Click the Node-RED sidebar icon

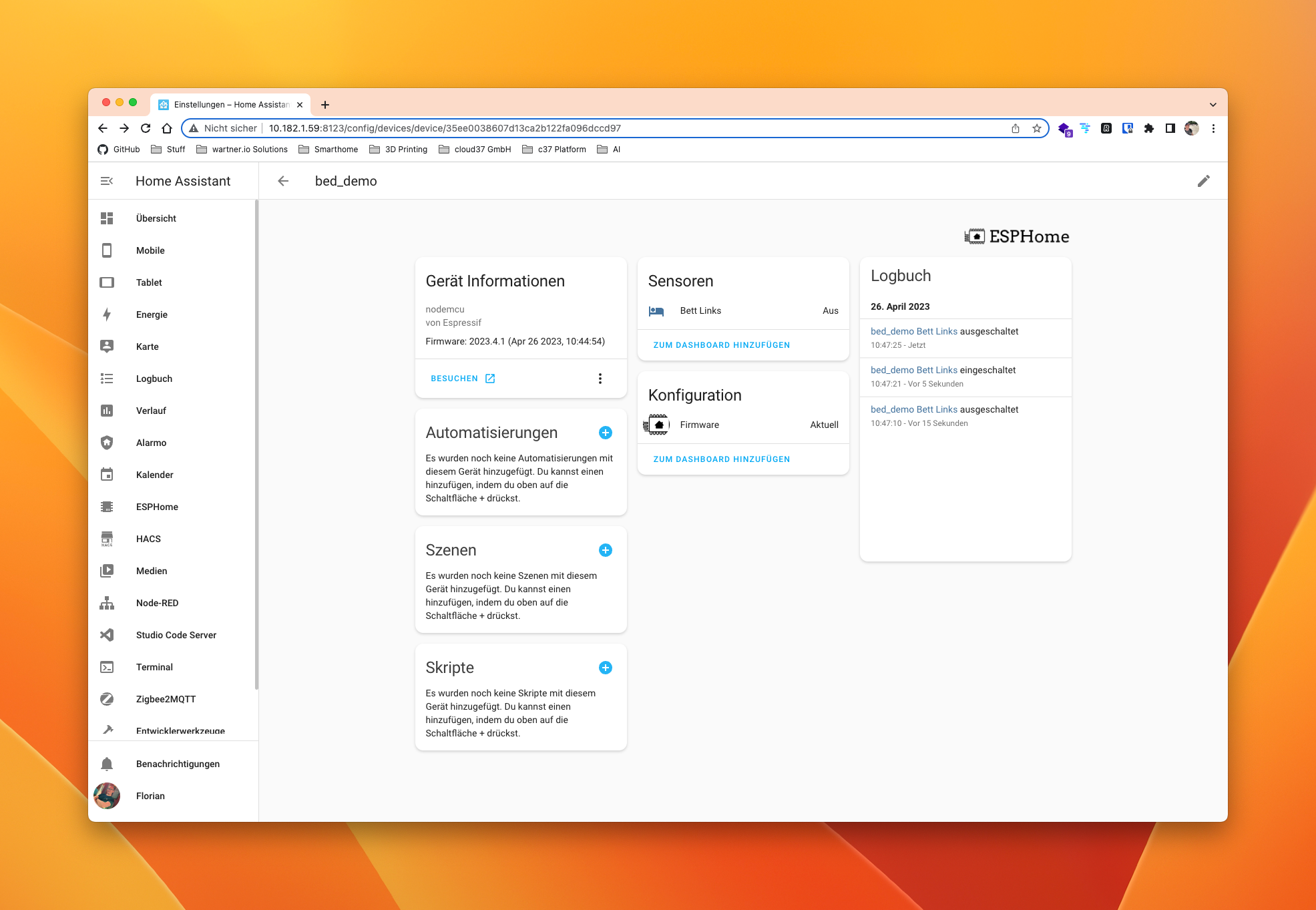(107, 602)
